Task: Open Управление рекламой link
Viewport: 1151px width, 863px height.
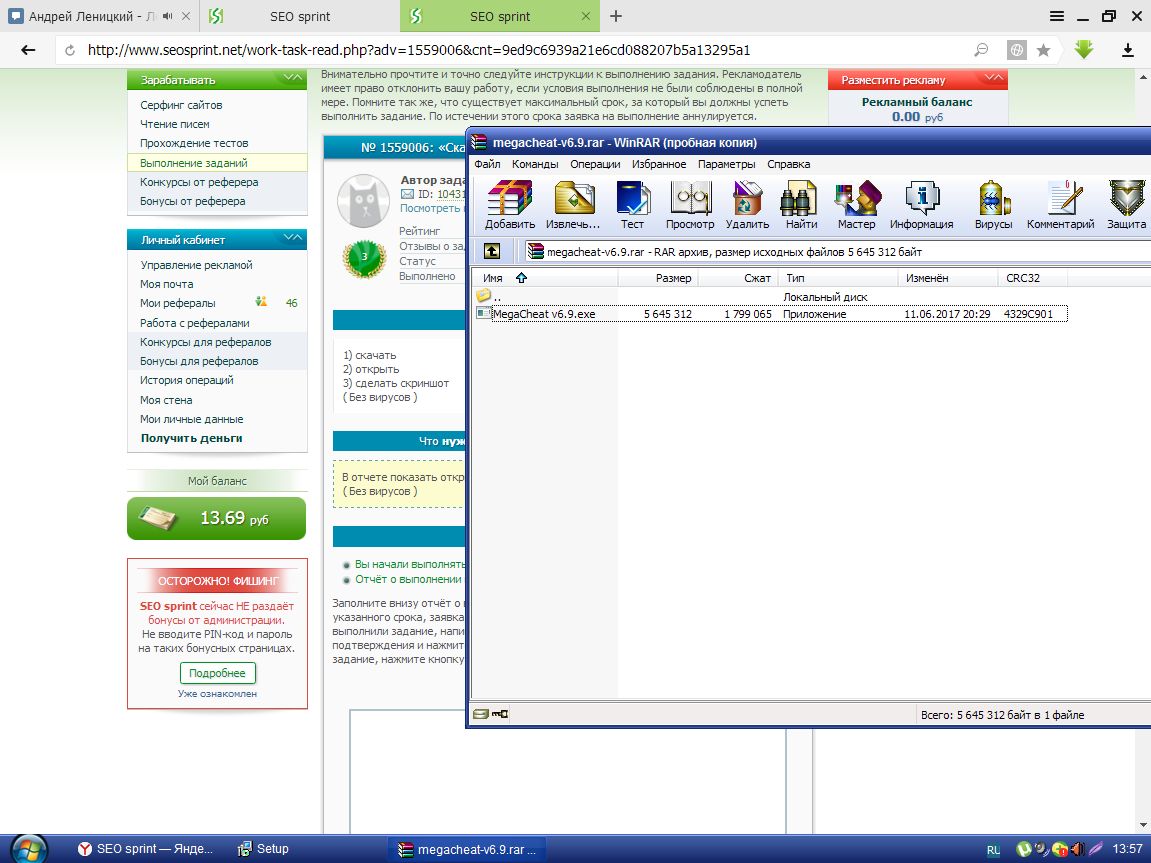Action: (x=196, y=265)
